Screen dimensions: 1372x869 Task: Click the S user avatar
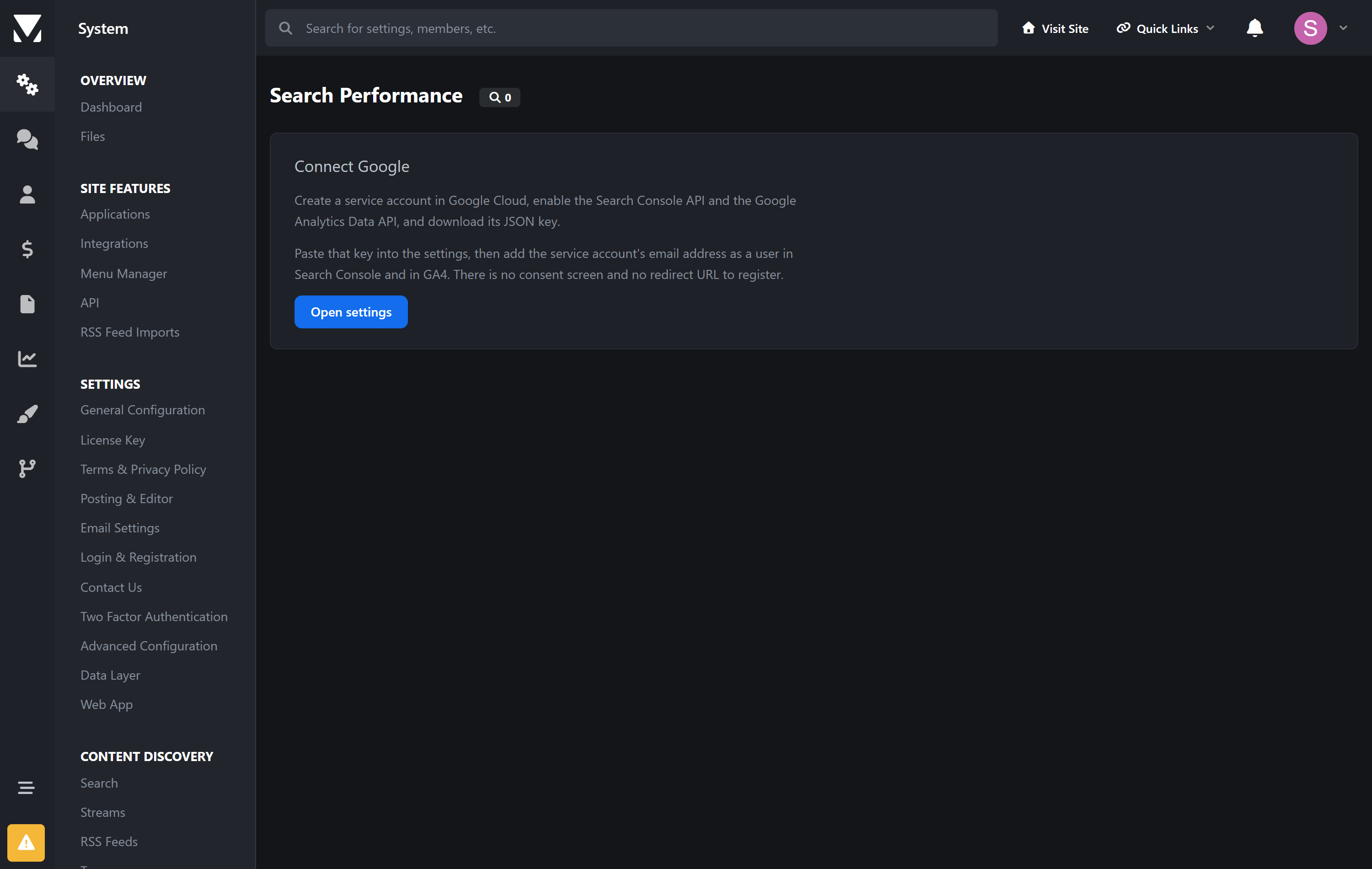(1310, 28)
